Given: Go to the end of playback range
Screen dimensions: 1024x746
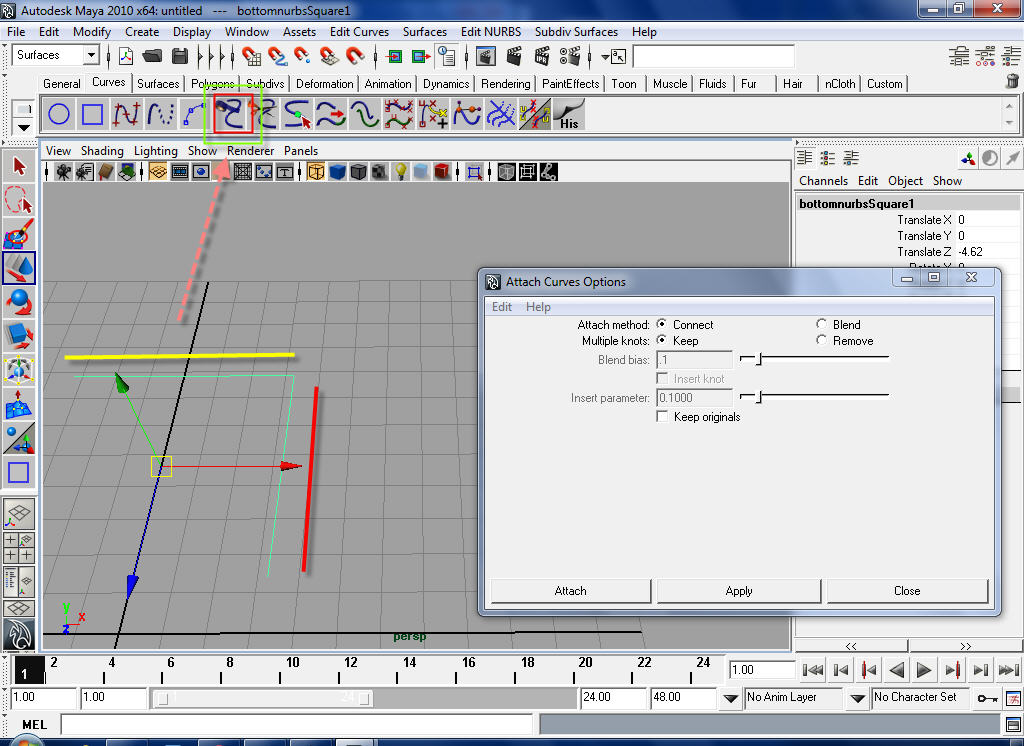Looking at the screenshot, I should (x=1008, y=670).
